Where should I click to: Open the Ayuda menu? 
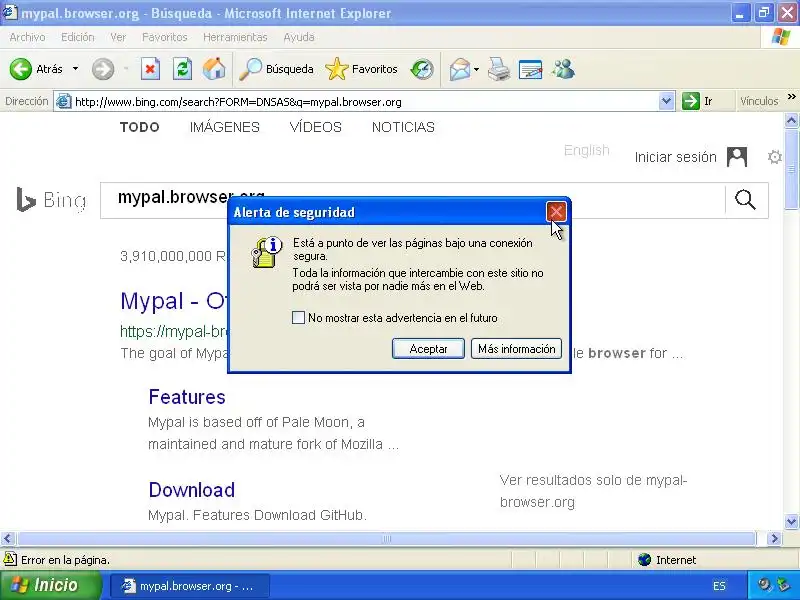click(x=299, y=37)
